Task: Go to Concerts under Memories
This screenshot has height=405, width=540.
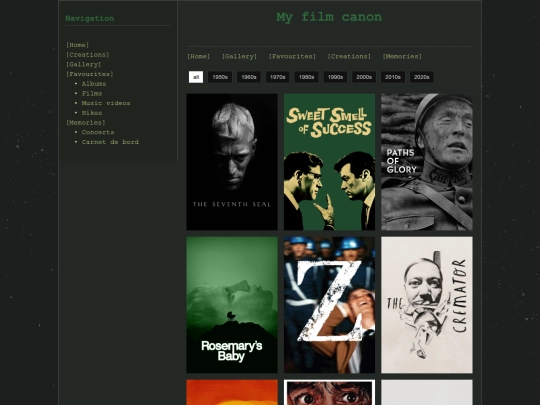Action: (x=98, y=132)
